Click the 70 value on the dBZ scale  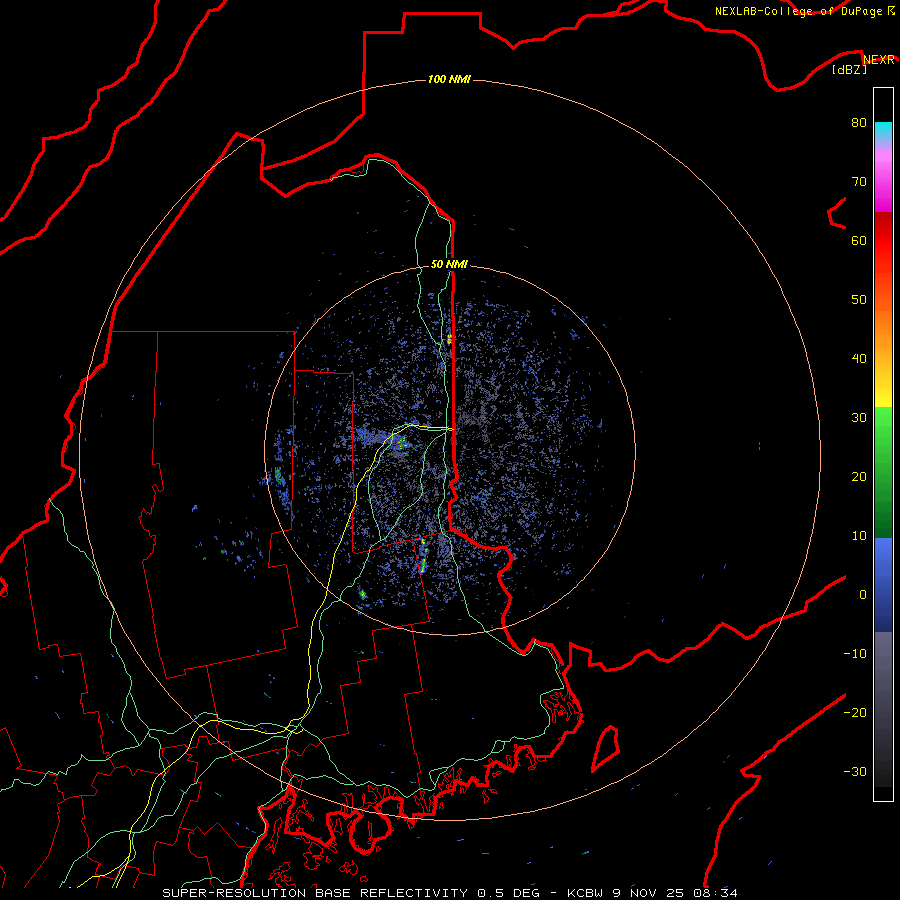coord(859,181)
